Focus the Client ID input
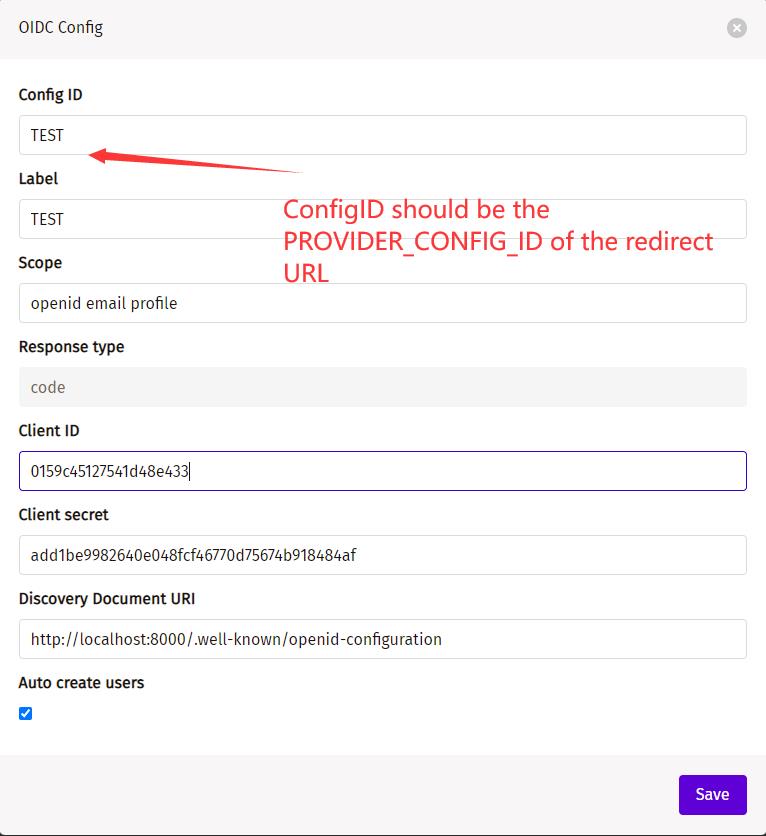The image size is (766, 836). point(382,471)
